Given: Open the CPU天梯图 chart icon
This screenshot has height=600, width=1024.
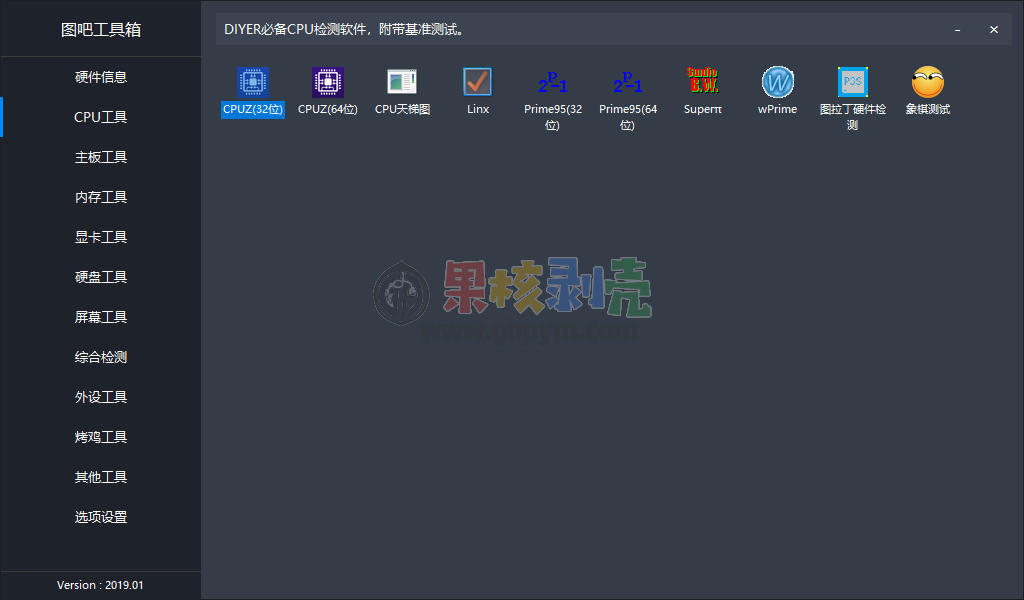Looking at the screenshot, I should [402, 82].
